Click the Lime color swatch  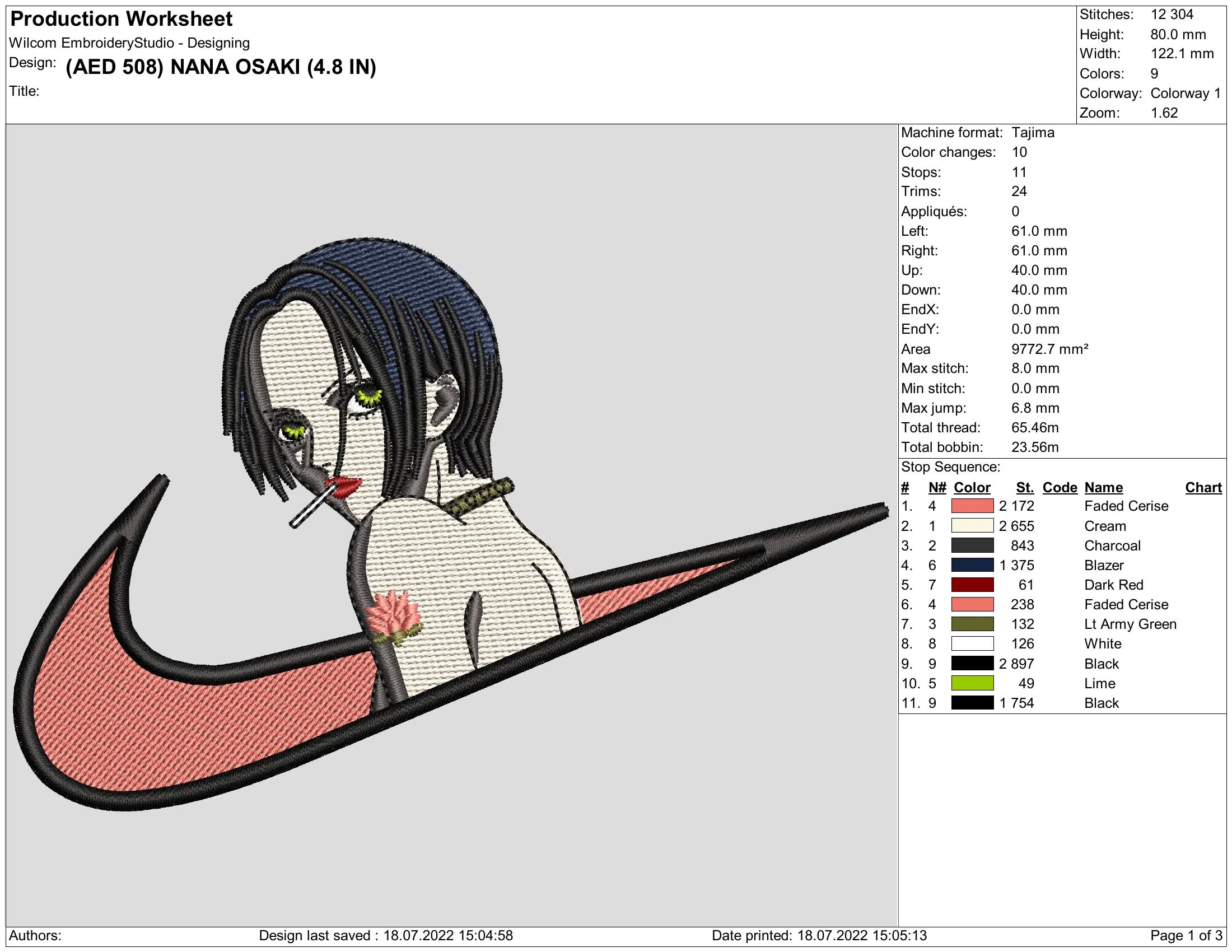[x=972, y=683]
